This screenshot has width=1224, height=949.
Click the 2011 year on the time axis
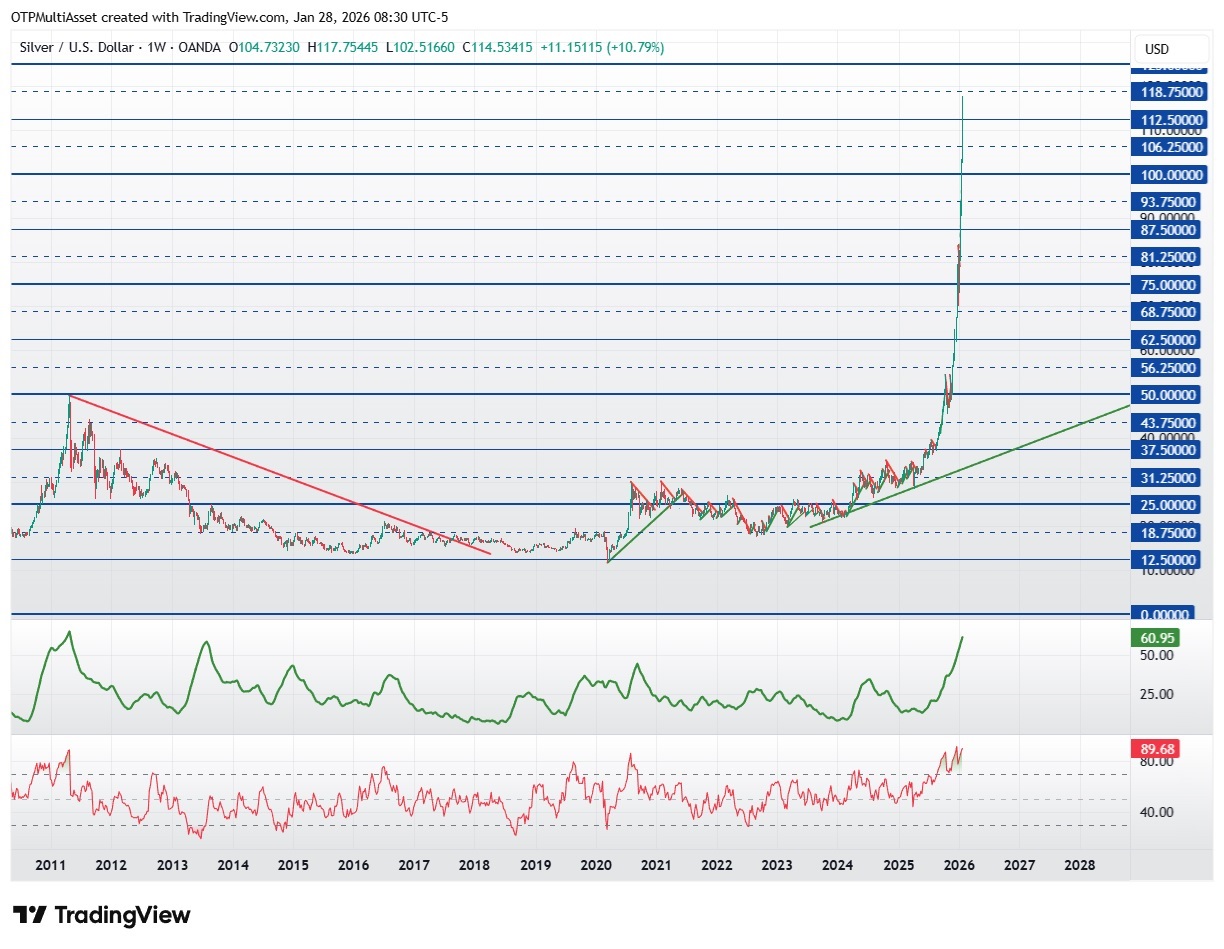pos(50,865)
